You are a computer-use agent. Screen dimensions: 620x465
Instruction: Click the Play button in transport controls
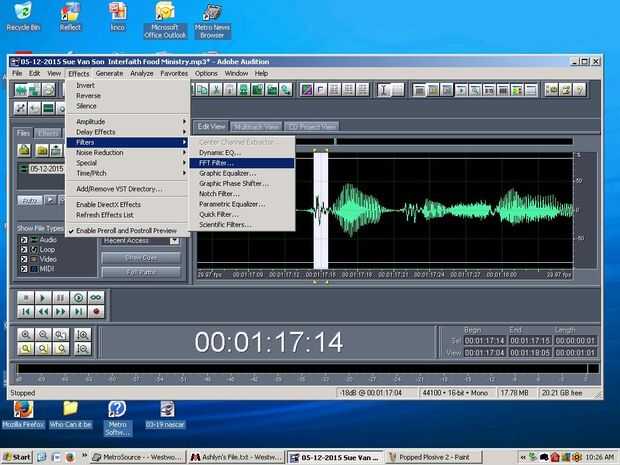pyautogui.click(x=42, y=298)
